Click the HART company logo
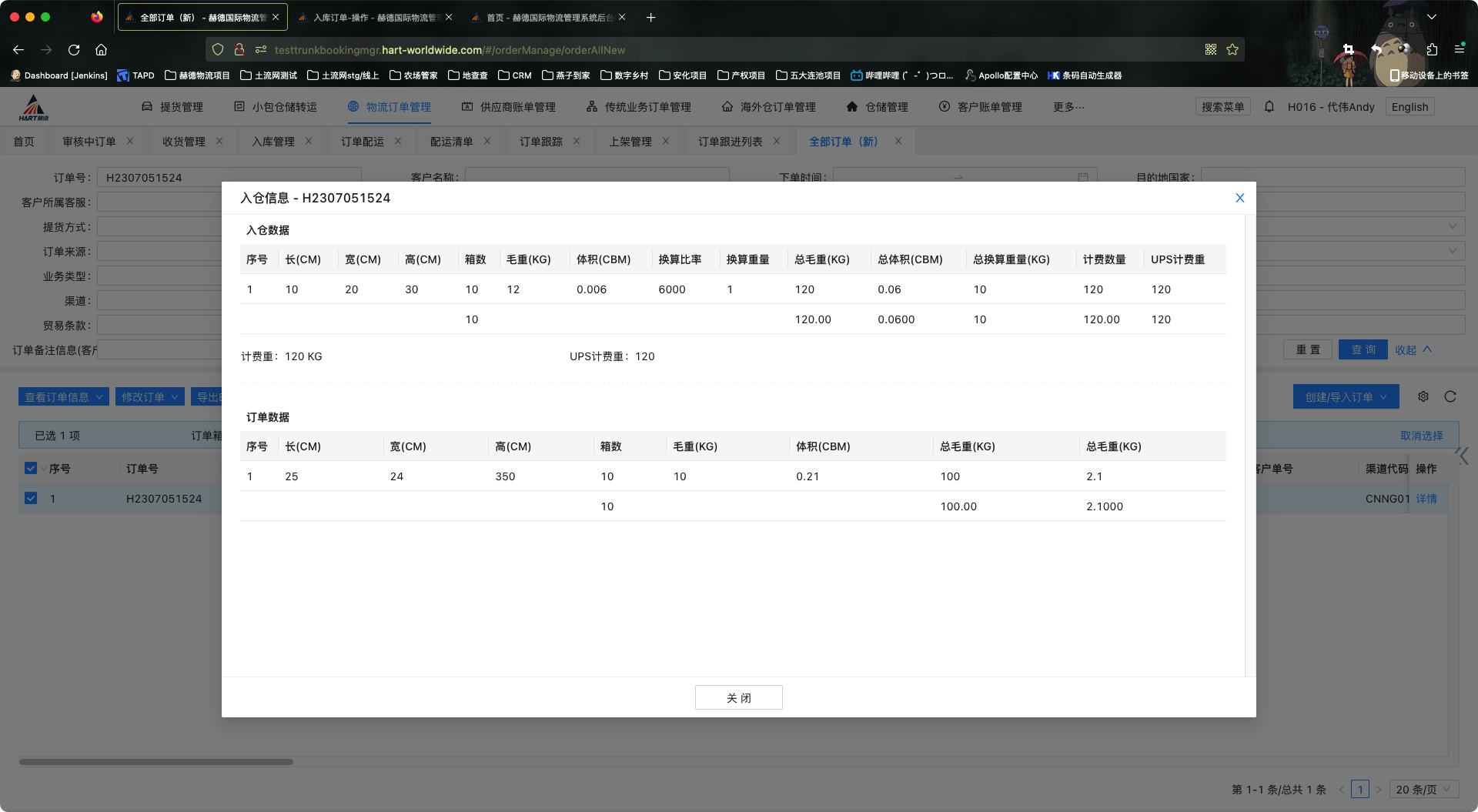 pos(34,108)
